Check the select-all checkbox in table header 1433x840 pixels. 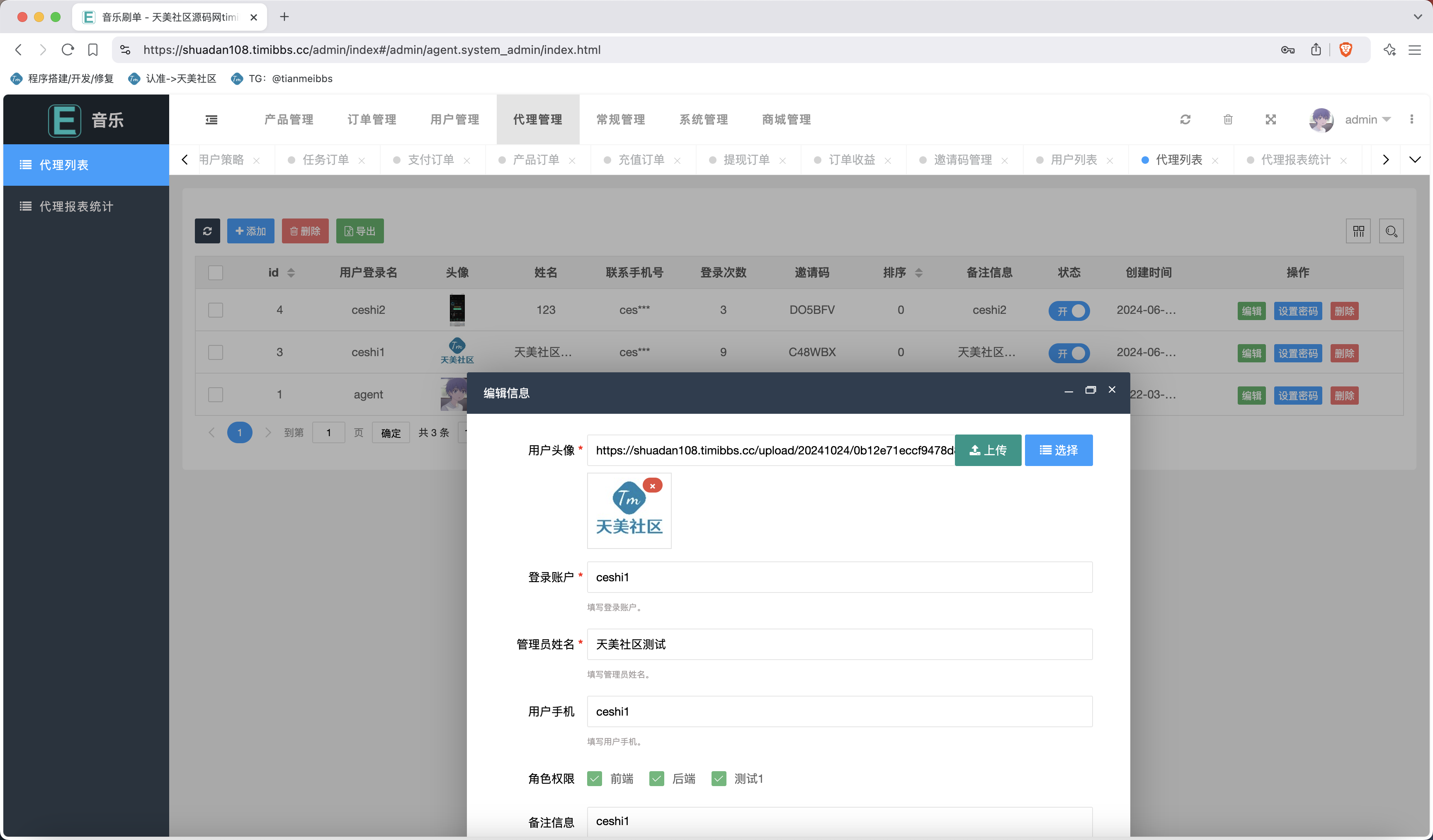click(x=216, y=273)
